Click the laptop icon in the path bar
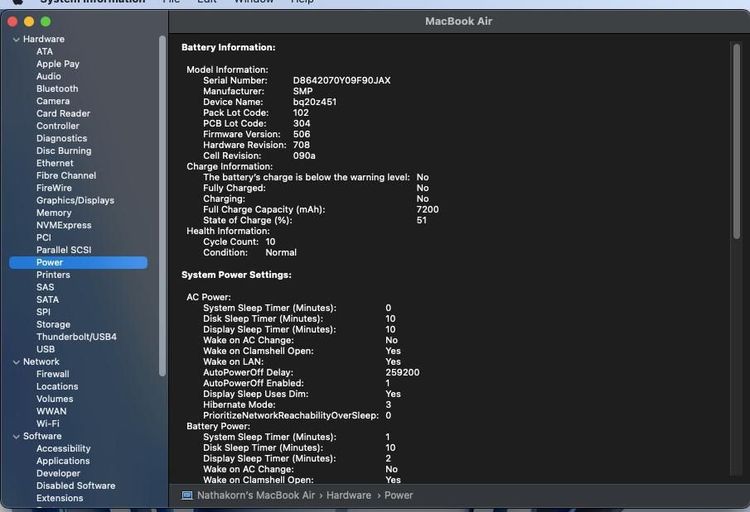 tap(187, 495)
